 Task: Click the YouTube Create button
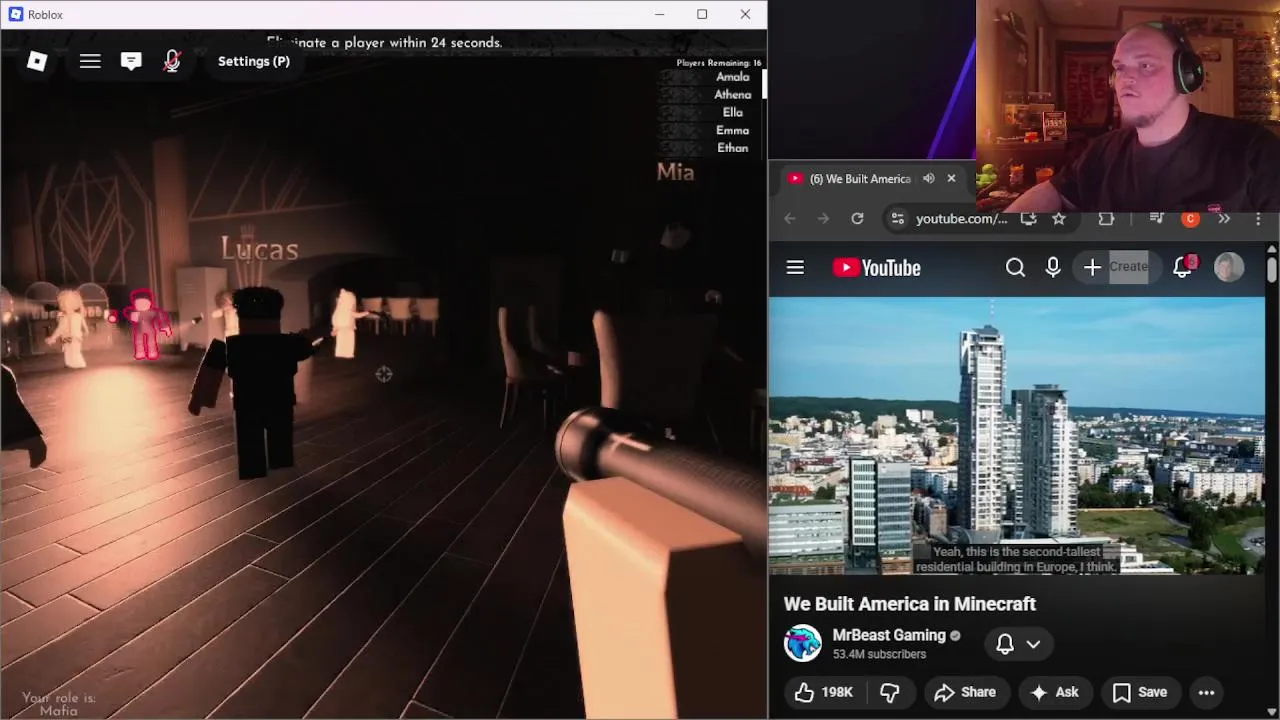[1115, 267]
